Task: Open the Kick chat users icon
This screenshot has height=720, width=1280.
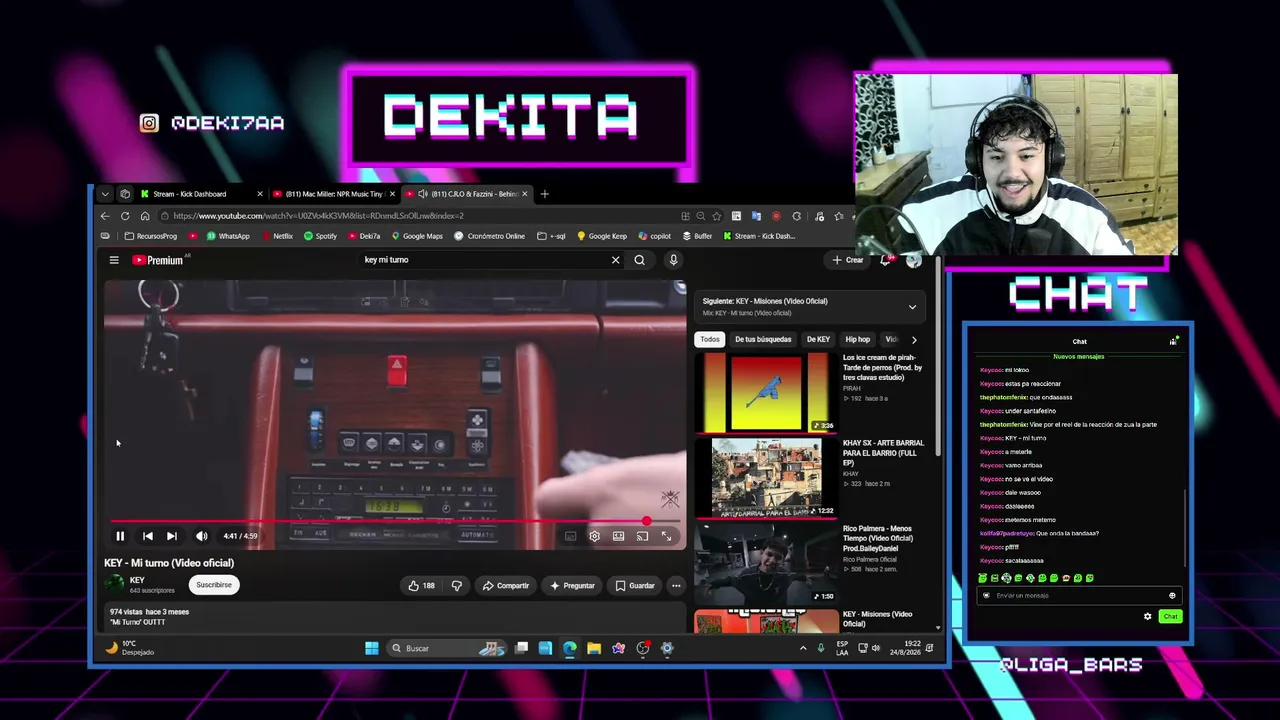Action: (x=1173, y=342)
